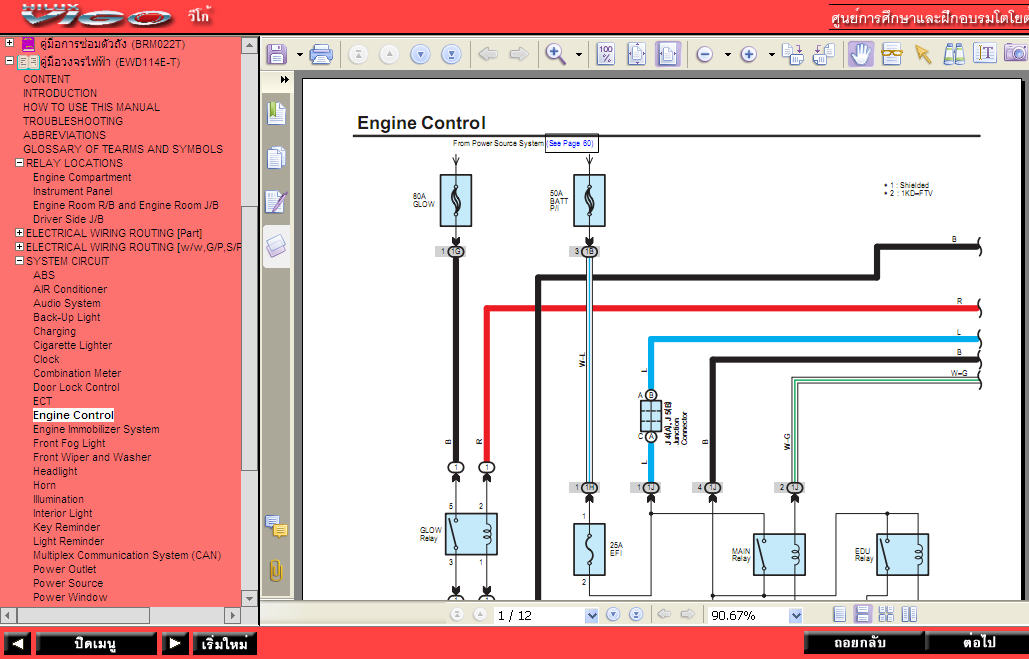Open HOW TO USE THIS MANUAL
Screen dimensions: 1029x659
91,107
